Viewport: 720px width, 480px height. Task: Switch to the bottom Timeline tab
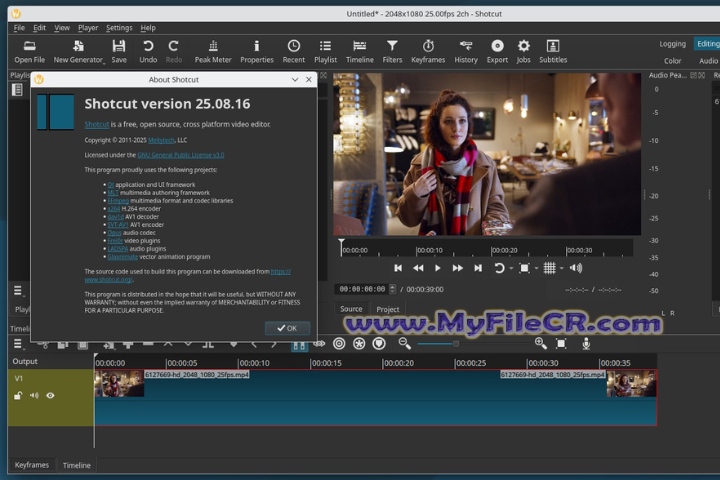(77, 465)
